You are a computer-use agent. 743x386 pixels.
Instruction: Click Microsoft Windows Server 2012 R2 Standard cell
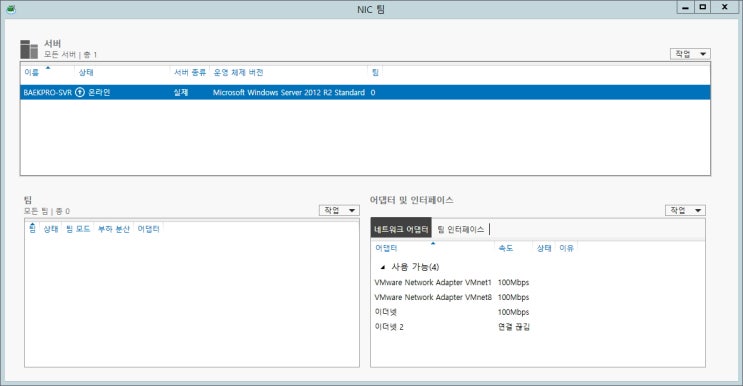click(289, 92)
